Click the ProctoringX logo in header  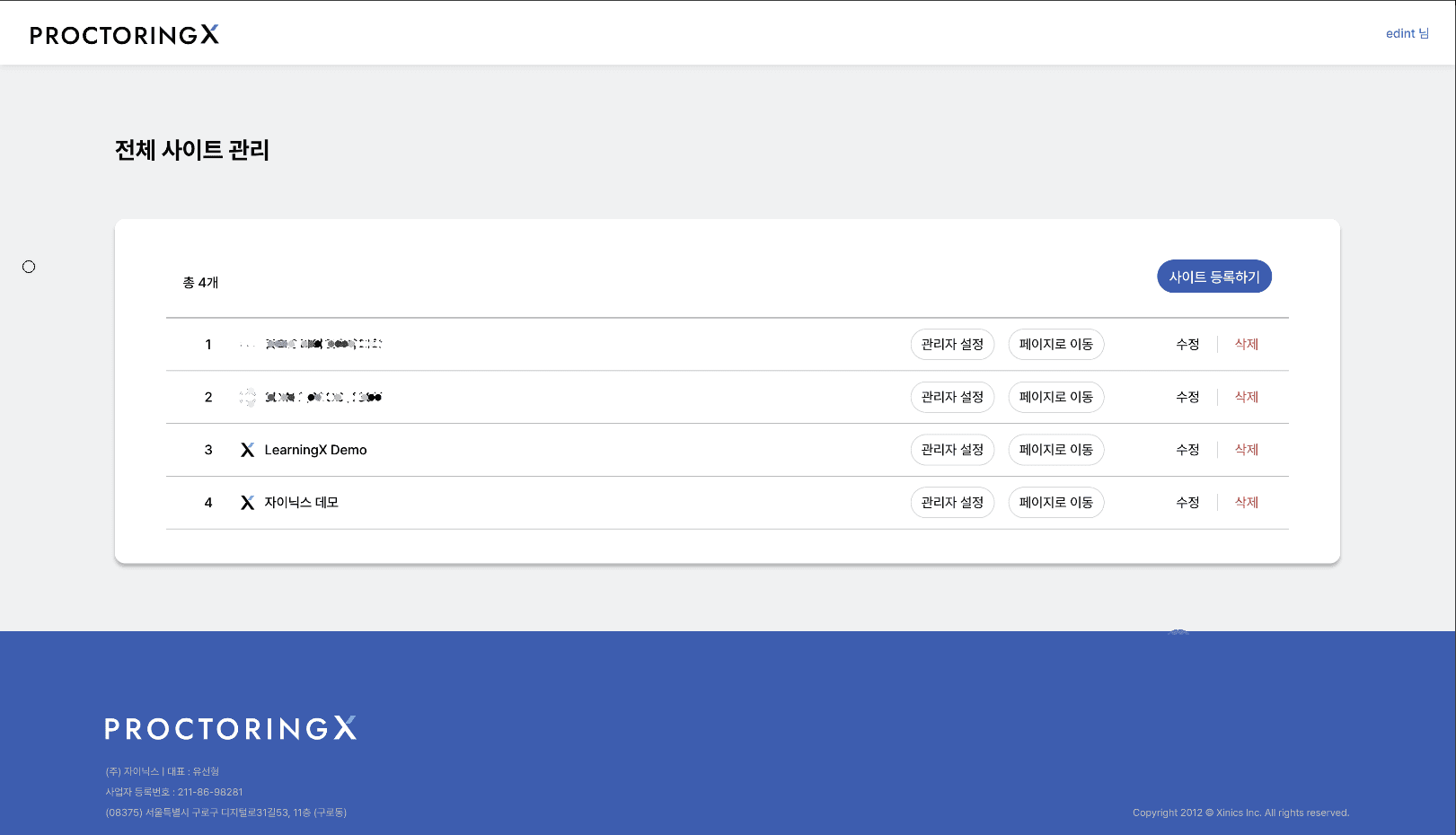124,35
